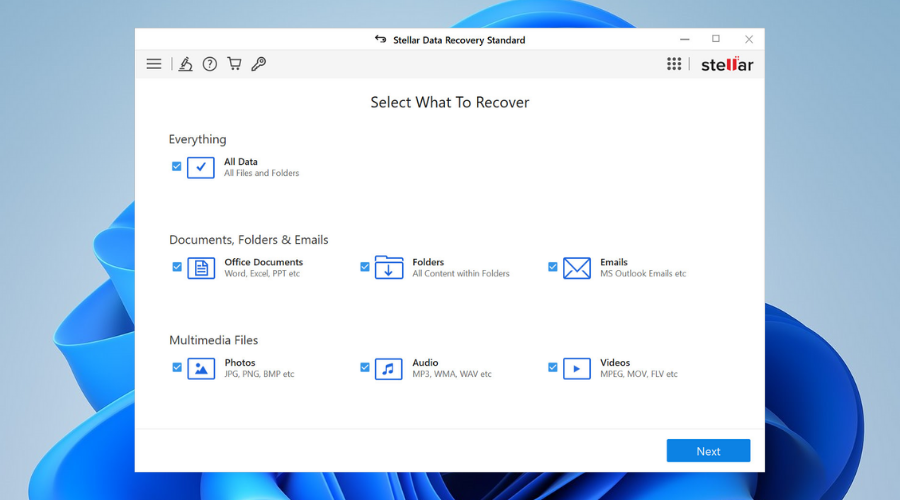900x500 pixels.
Task: Click the microscope tool icon in toolbar
Action: click(185, 64)
